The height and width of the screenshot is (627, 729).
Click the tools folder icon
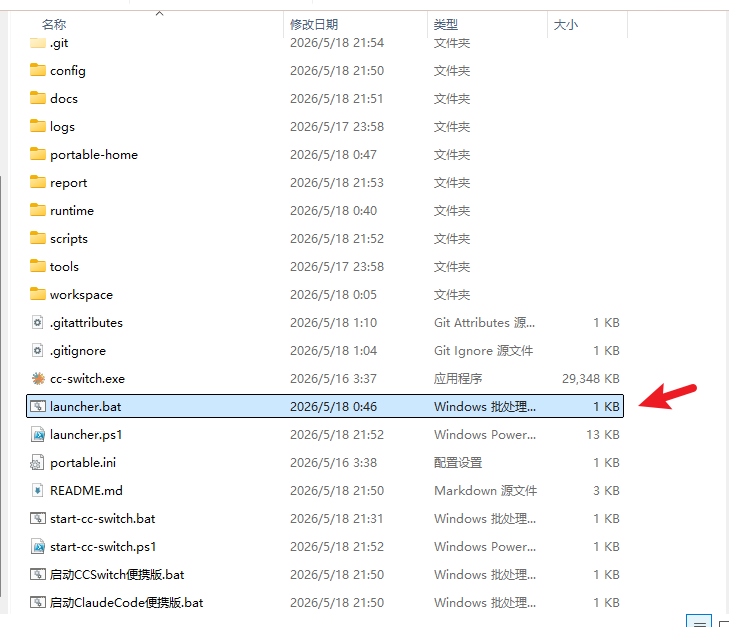38,266
